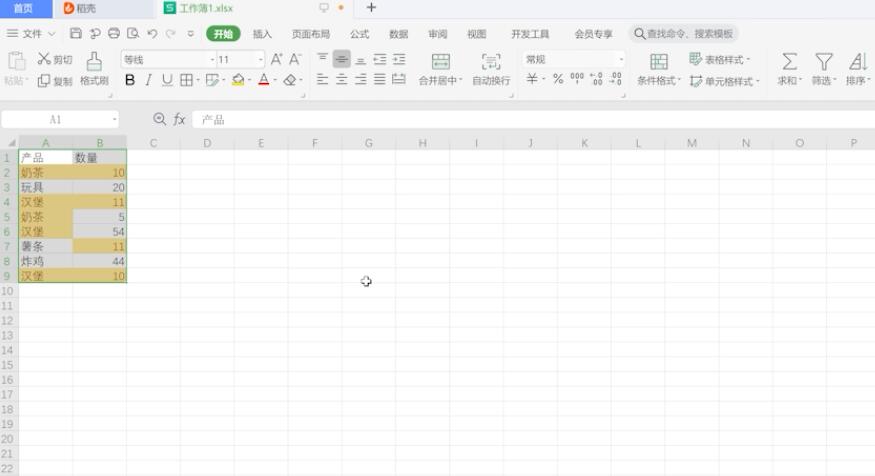Click the eraser clear-format icon
The width and height of the screenshot is (875, 476).
(x=290, y=80)
